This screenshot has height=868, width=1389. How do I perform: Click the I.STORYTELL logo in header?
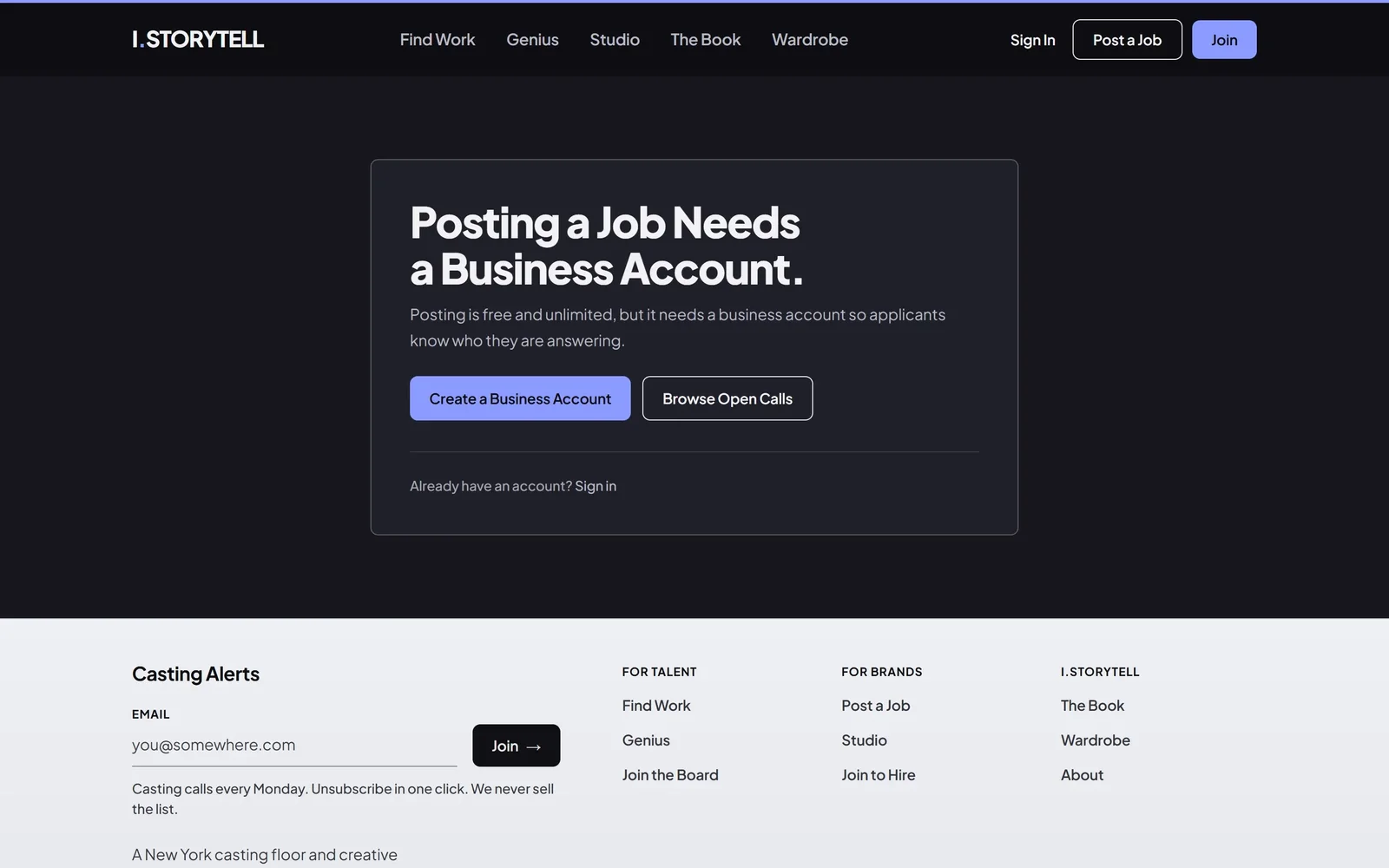(198, 39)
